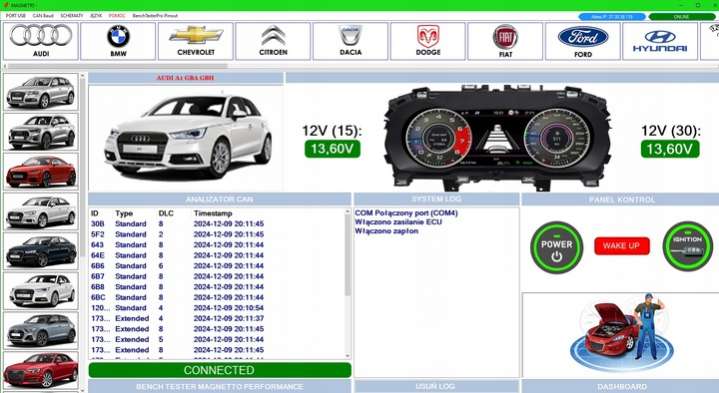Open the SCHEMATY menu

coord(72,16)
